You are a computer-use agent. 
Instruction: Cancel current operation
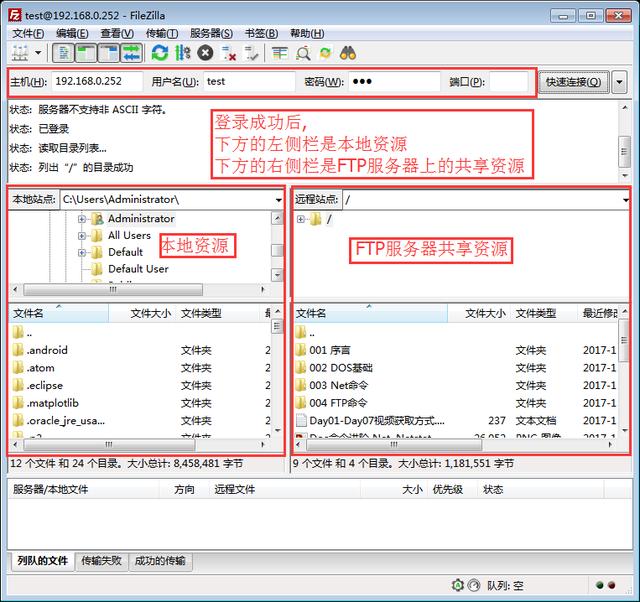(x=205, y=53)
